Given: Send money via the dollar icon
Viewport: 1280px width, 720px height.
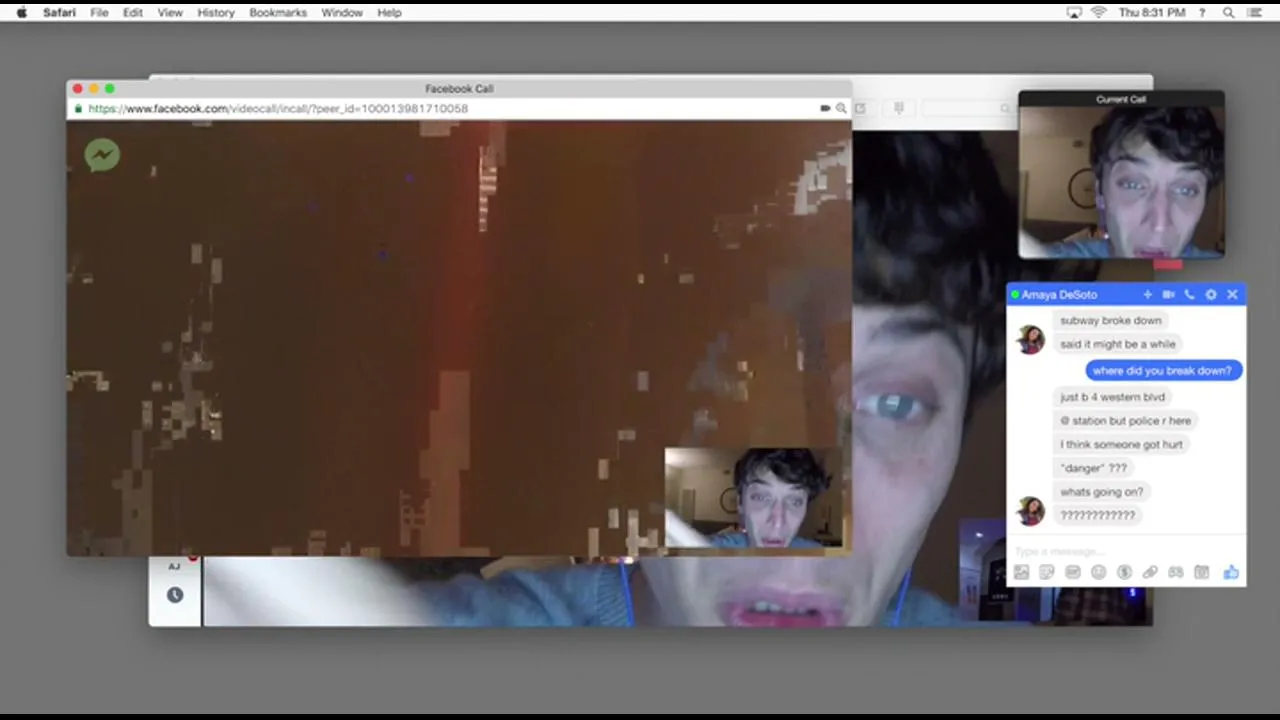Looking at the screenshot, I should [1124, 573].
